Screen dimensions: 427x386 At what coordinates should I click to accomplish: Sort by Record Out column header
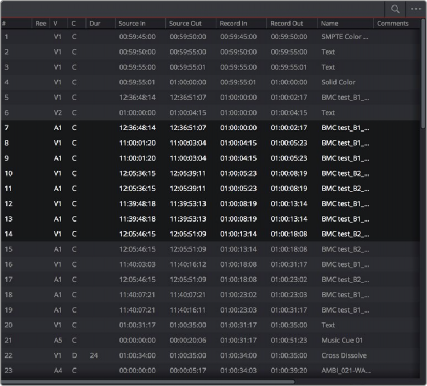pos(287,24)
